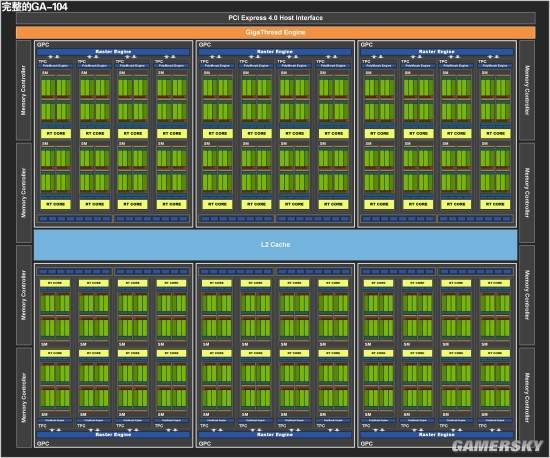Click the GPC label of top-left cluster

[43, 45]
